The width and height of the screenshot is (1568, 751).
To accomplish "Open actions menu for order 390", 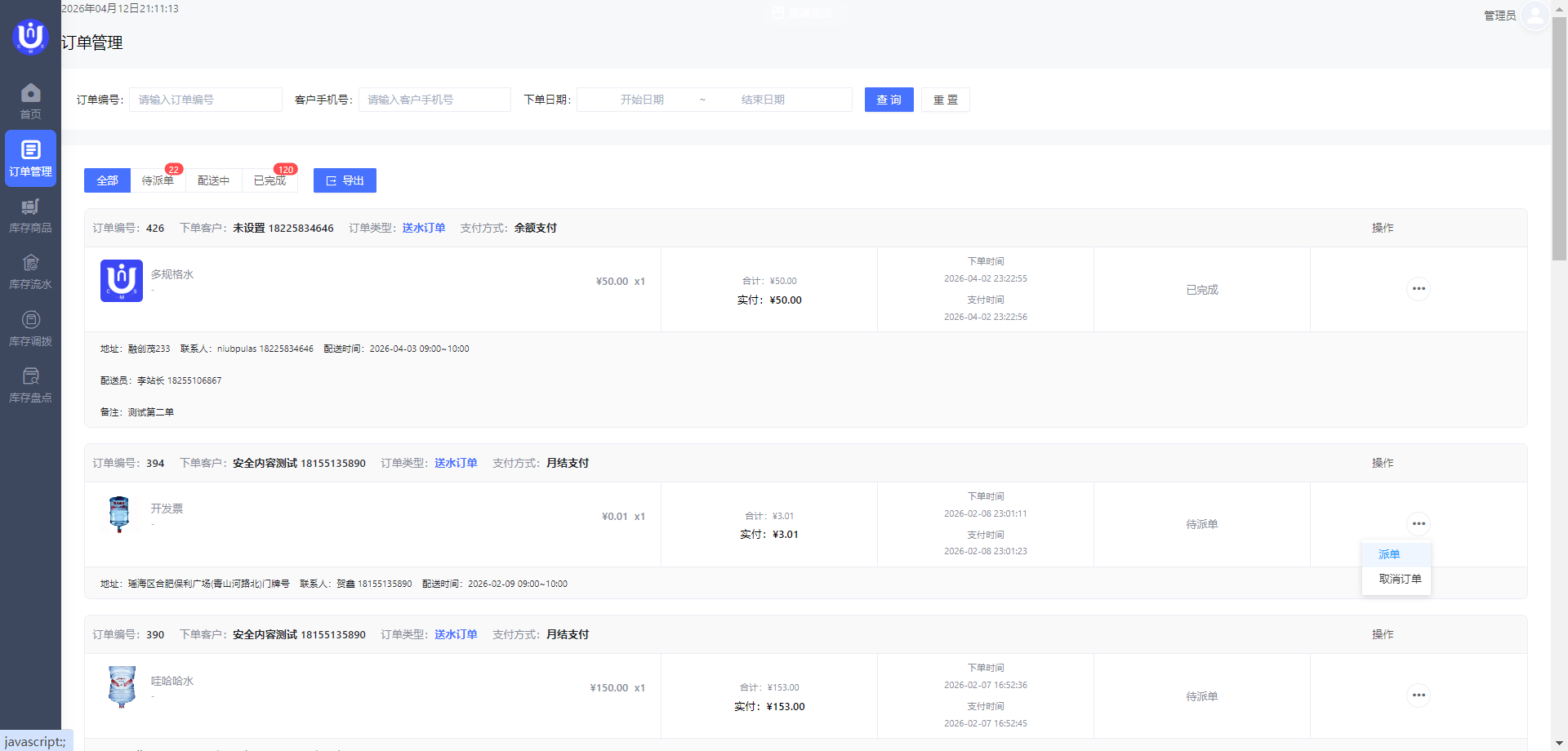I will [1418, 695].
